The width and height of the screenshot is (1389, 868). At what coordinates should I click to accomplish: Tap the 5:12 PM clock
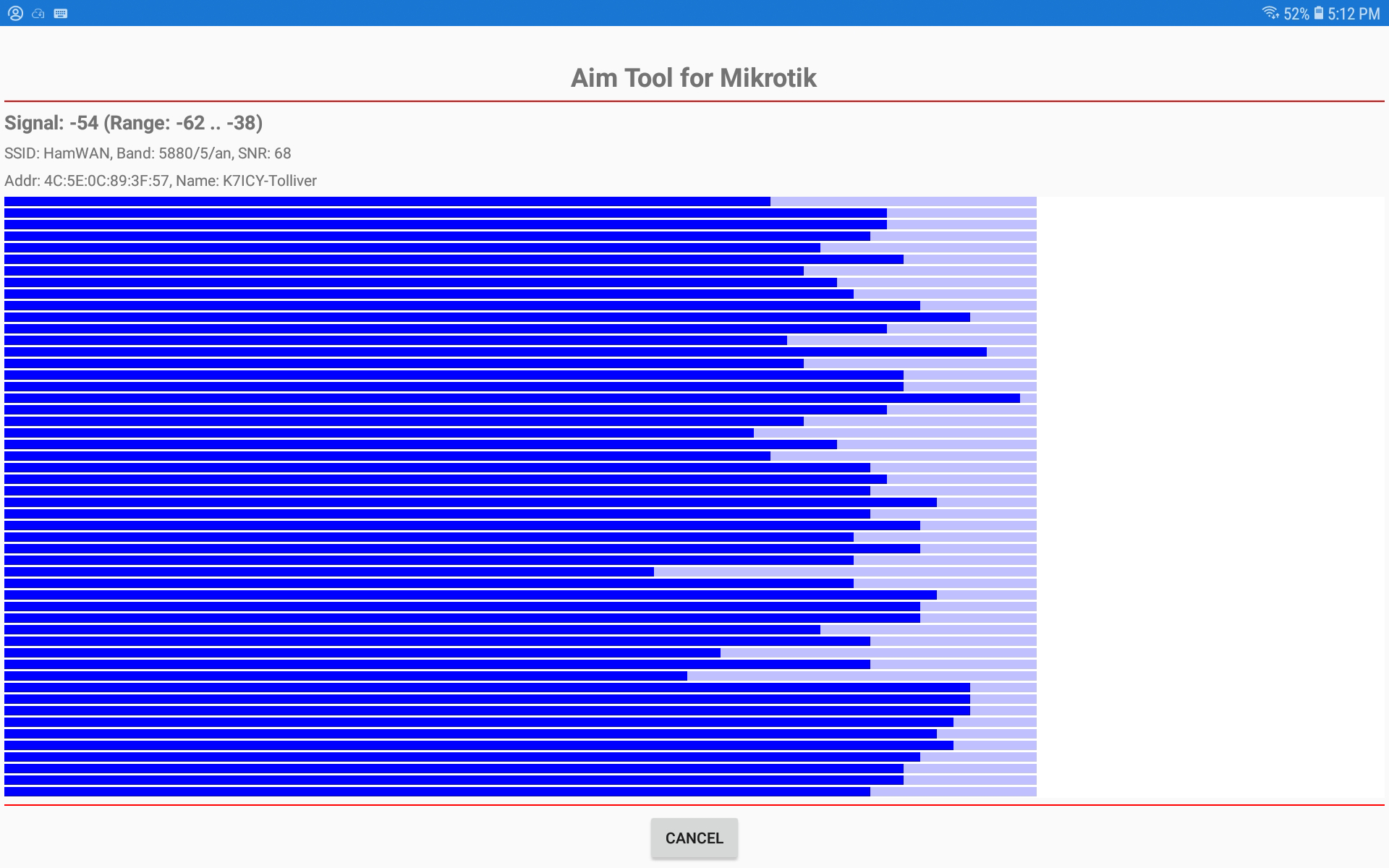[1354, 14]
